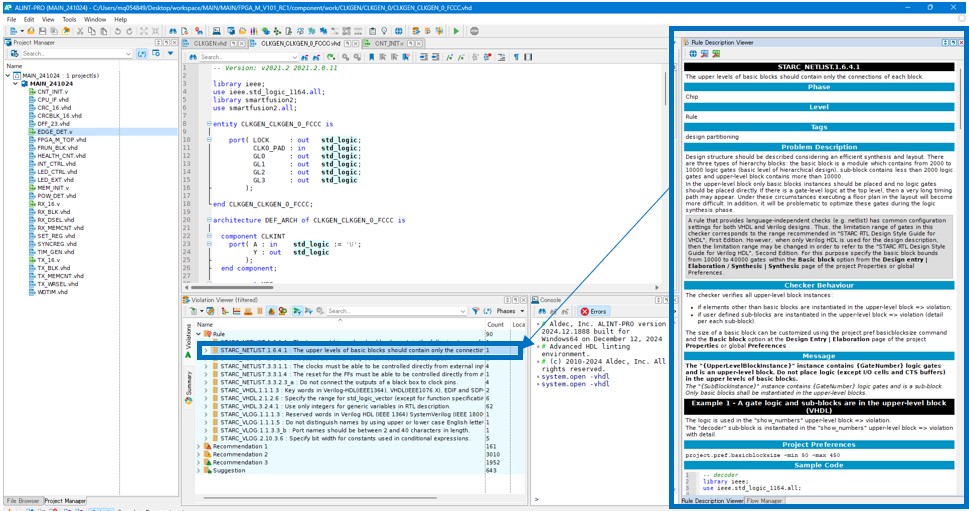Open Violation Viewer search dropdown arrow
The image size is (969, 511).
[x=462, y=311]
